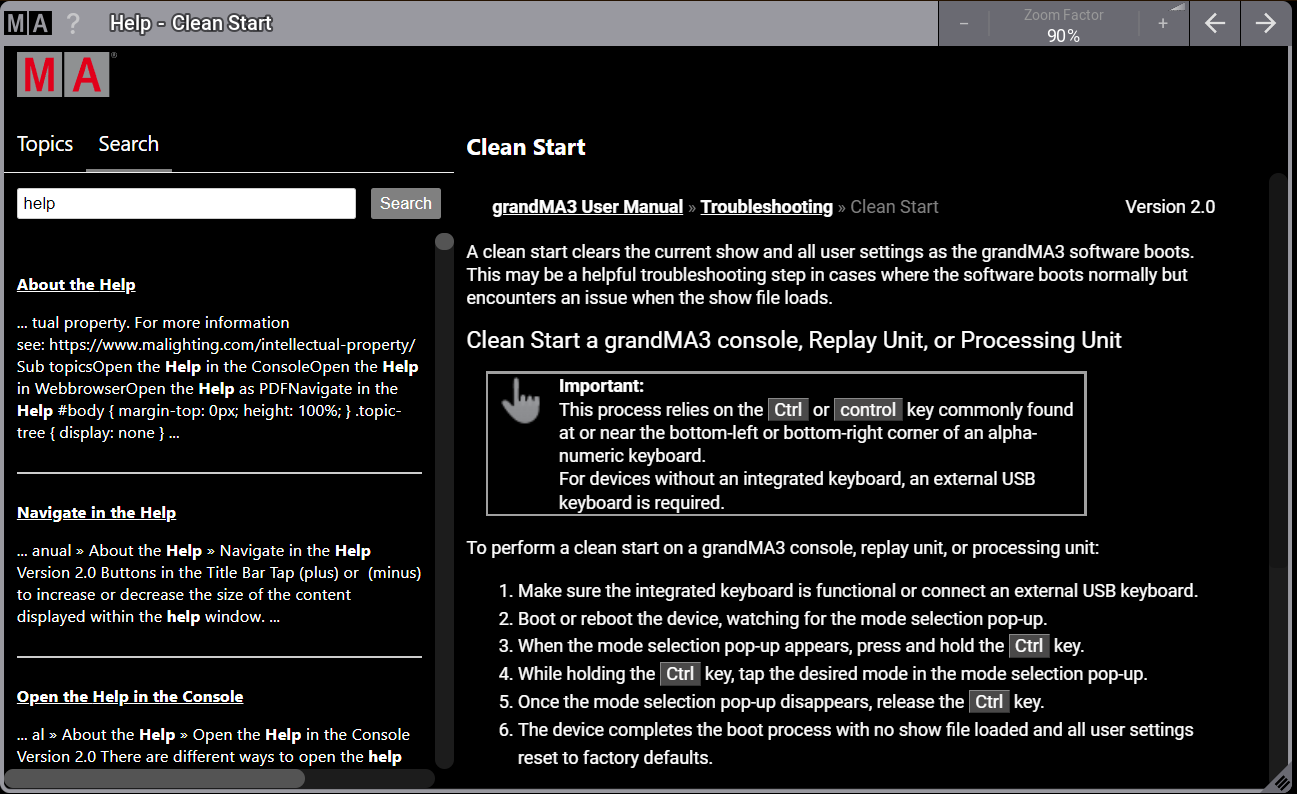Open the Navigate in the Help article
The height and width of the screenshot is (794, 1297).
click(96, 512)
